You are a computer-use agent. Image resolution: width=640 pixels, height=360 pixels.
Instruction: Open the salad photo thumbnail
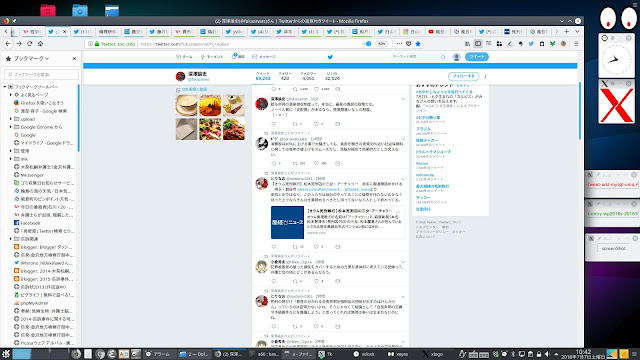[210, 129]
